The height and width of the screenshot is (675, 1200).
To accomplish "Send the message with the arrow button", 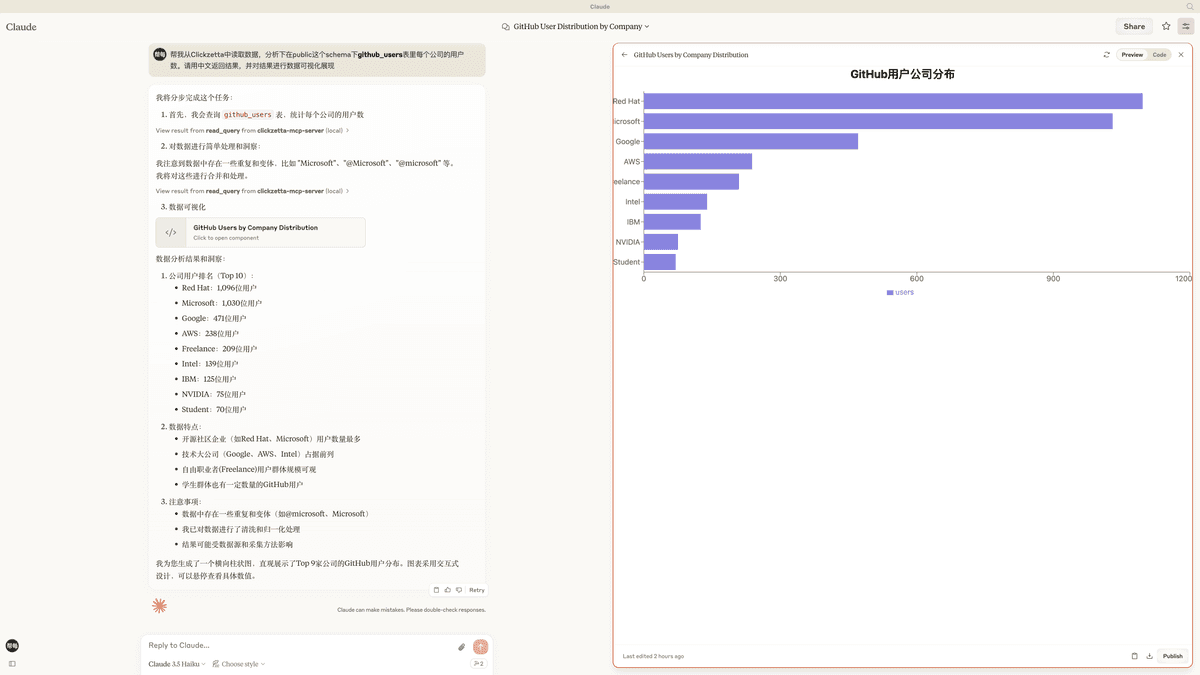I will click(481, 647).
